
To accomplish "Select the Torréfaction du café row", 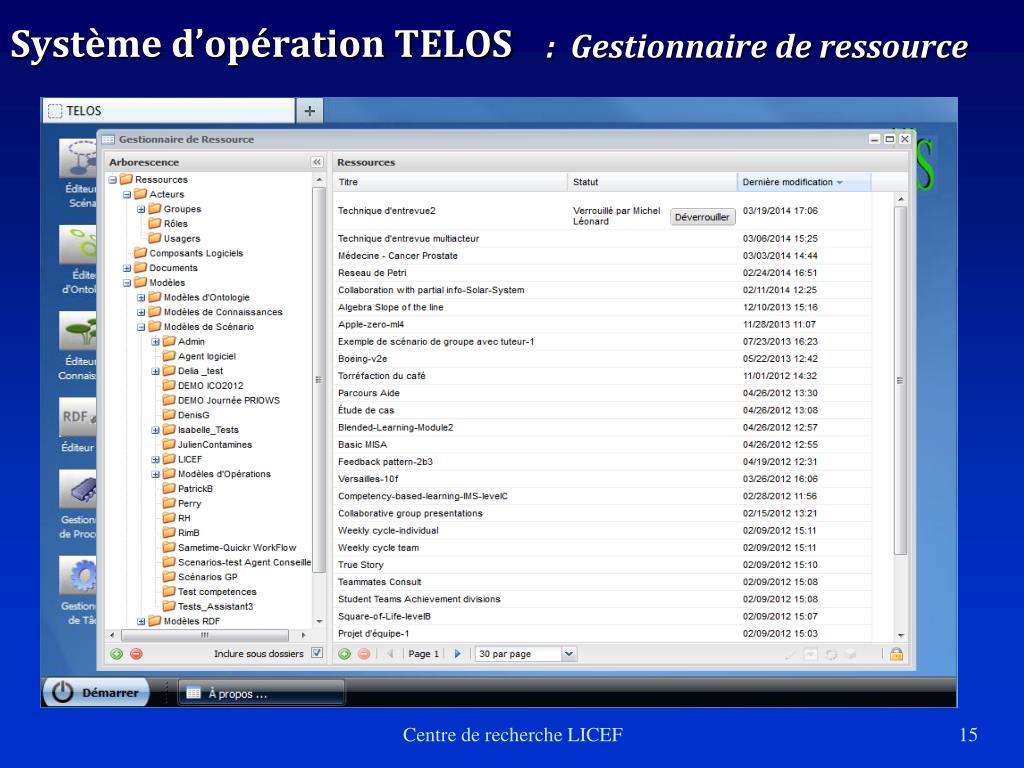I will click(x=602, y=376).
